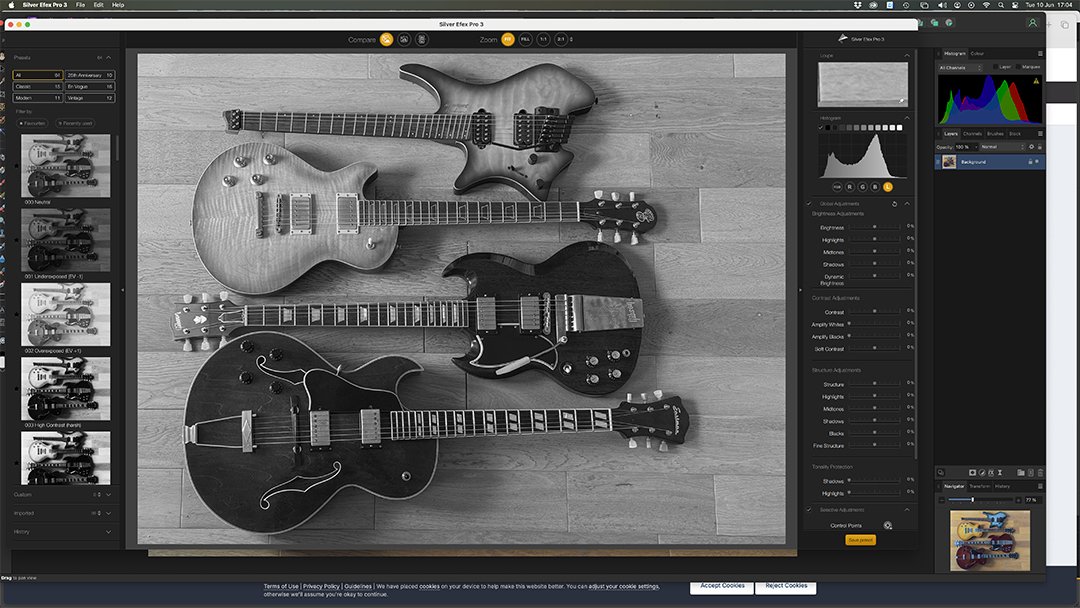The width and height of the screenshot is (1080, 608).
Task: Switch to split preview compare icon
Action: tap(404, 39)
